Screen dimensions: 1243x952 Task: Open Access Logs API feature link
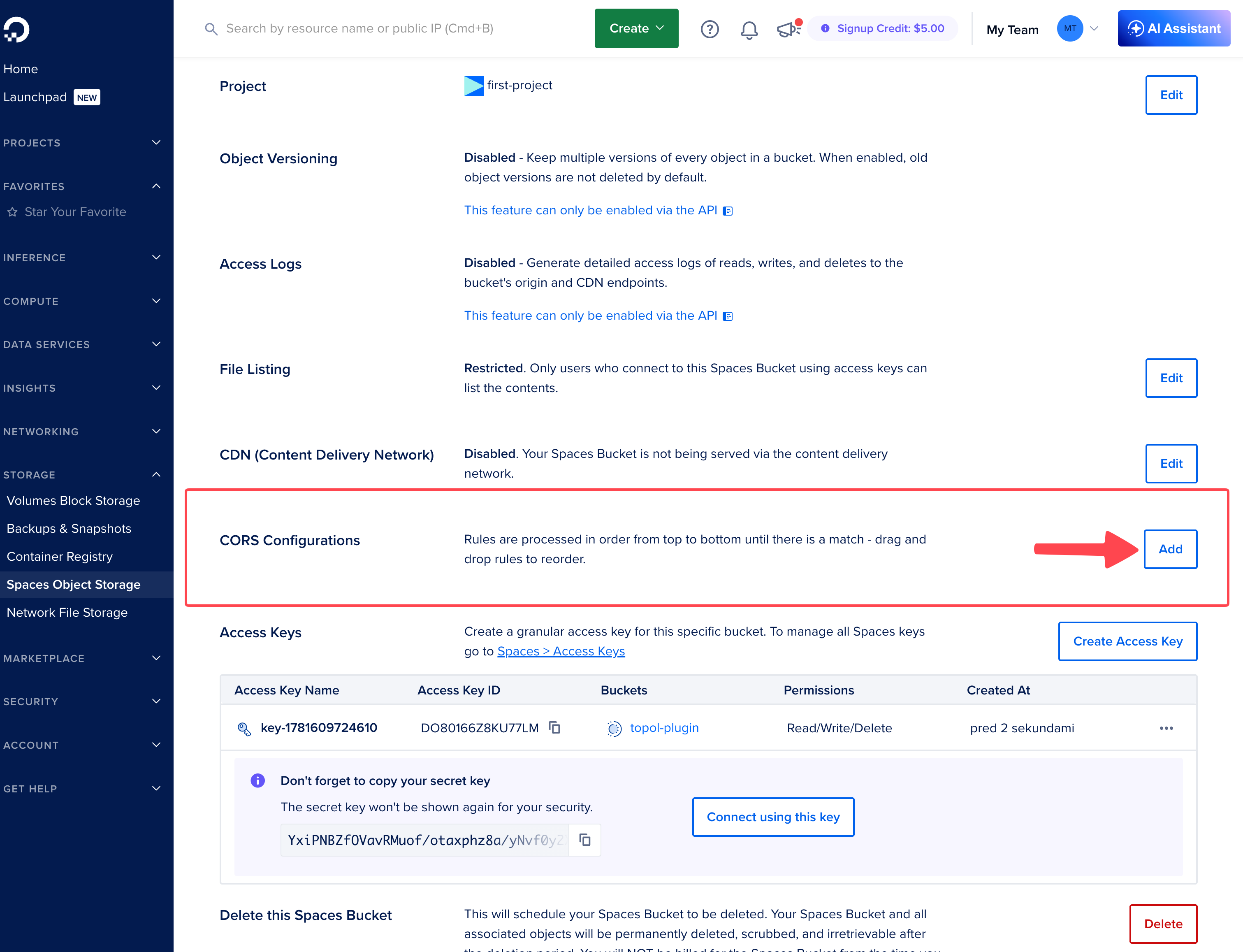tap(590, 316)
